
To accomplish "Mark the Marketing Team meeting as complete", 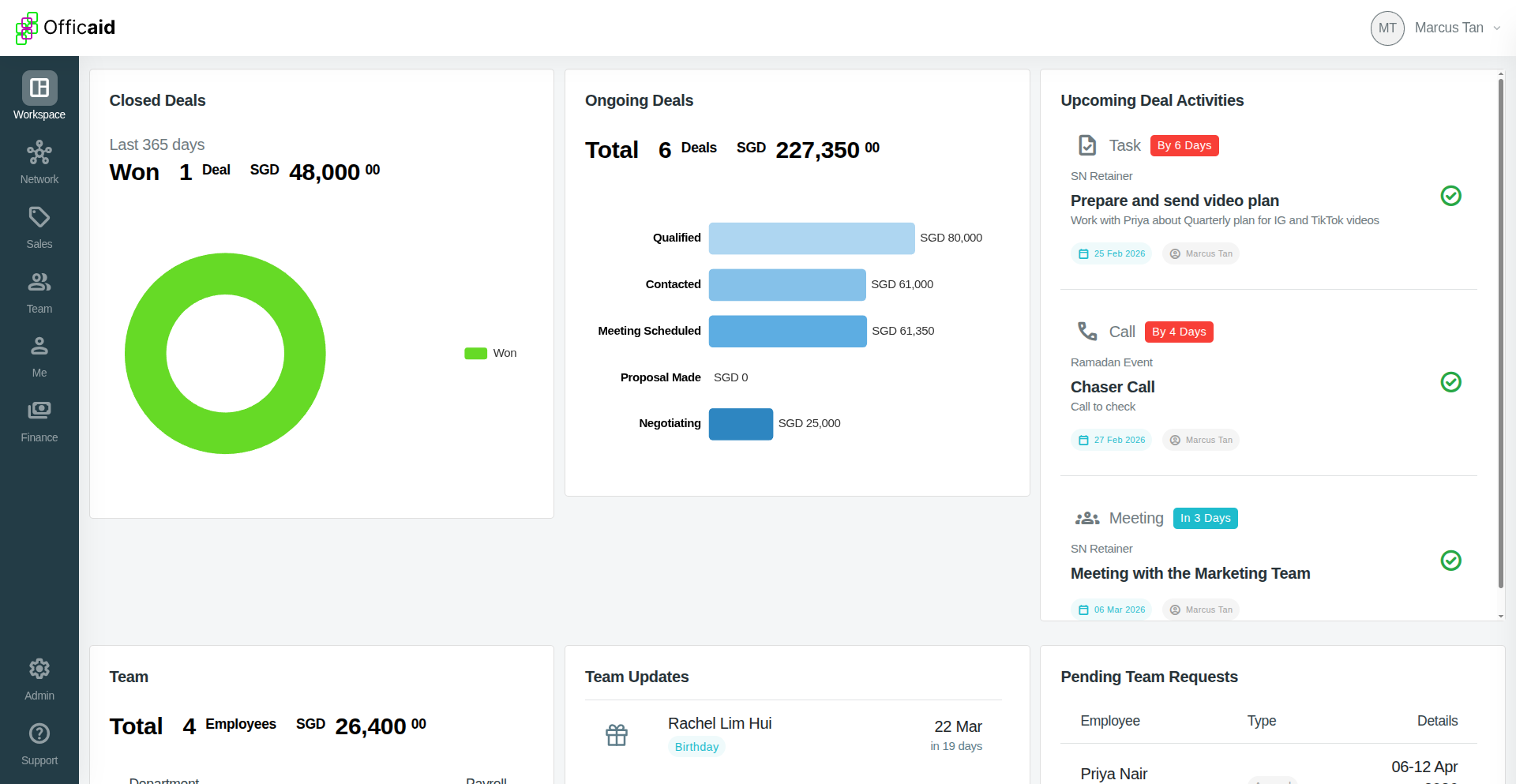I will coord(1452,561).
